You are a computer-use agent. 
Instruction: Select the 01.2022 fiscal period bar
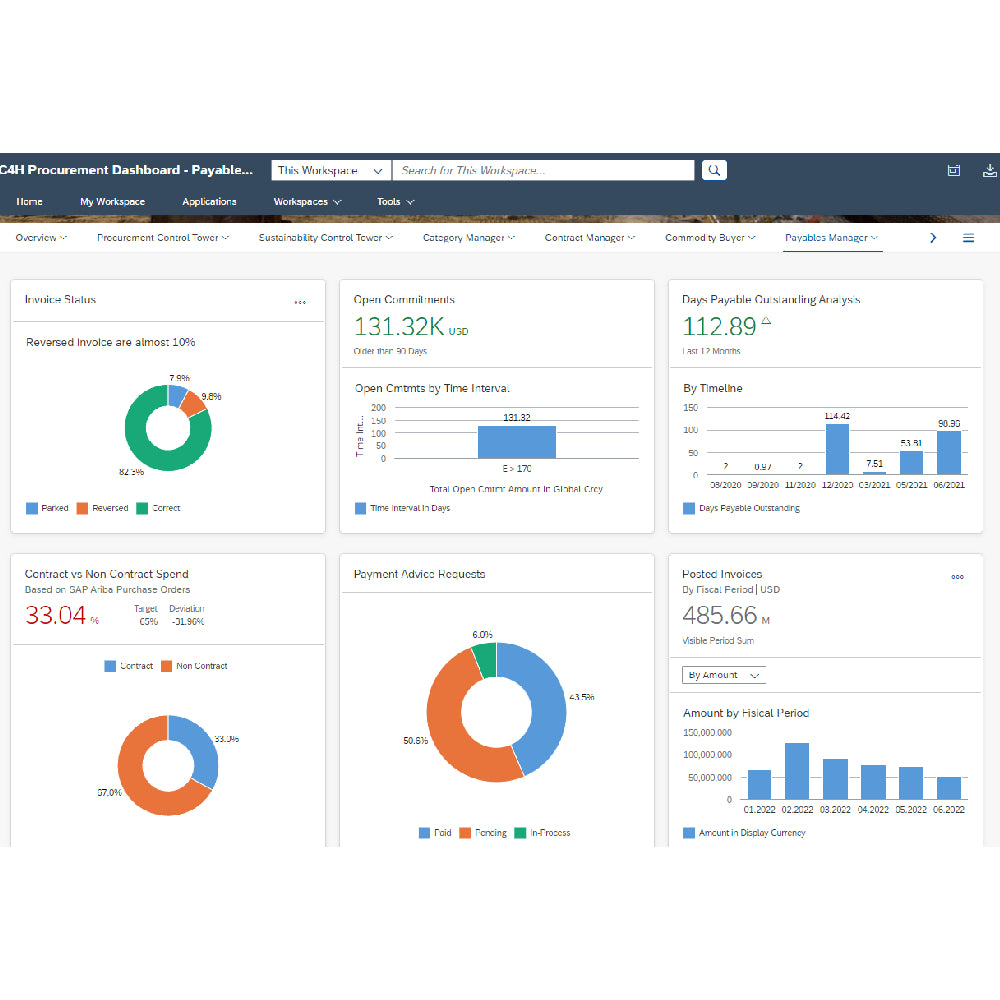click(x=759, y=784)
